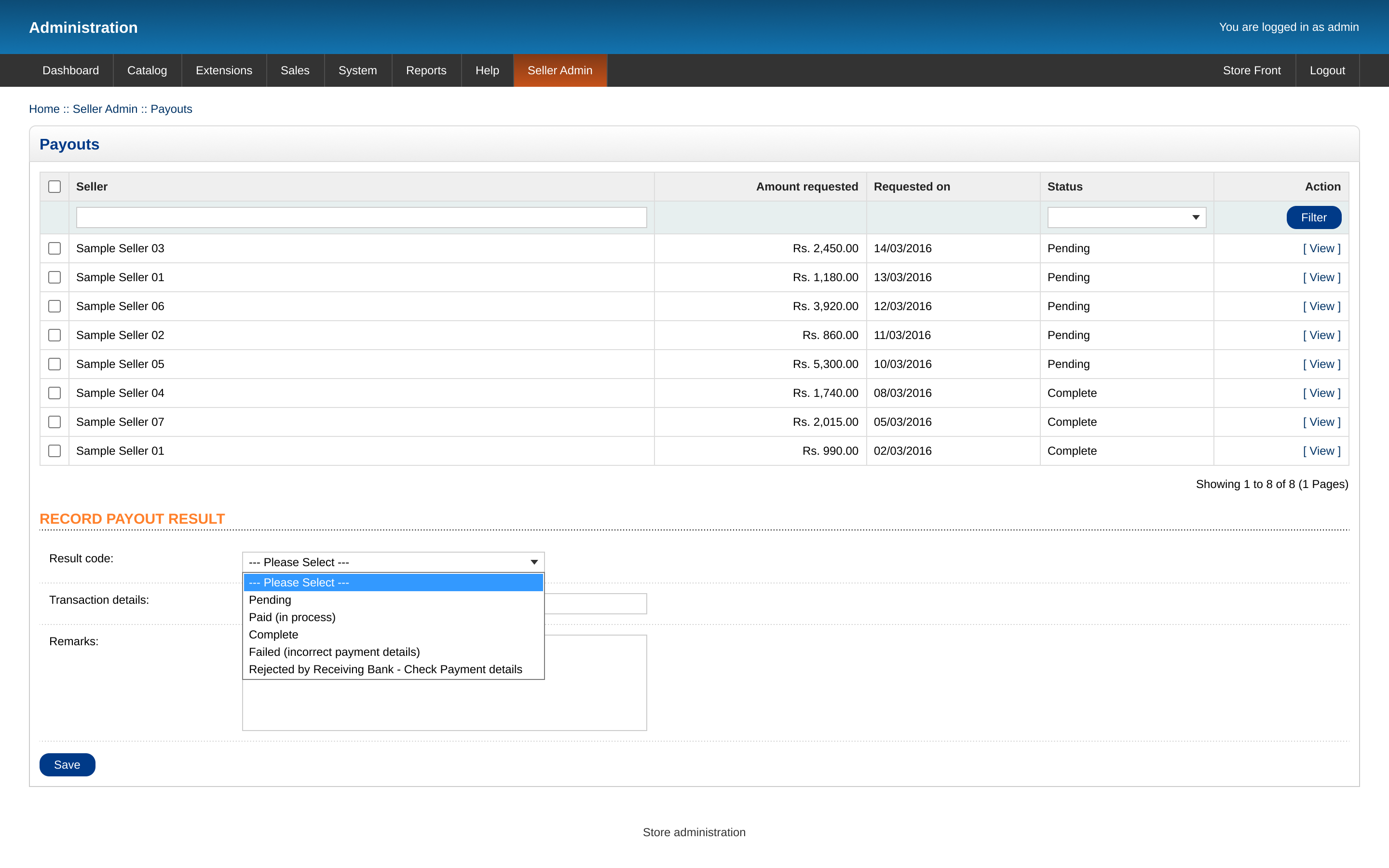Click 'You are logged in as admin' text
This screenshot has width=1389, height=868.
click(x=1289, y=27)
